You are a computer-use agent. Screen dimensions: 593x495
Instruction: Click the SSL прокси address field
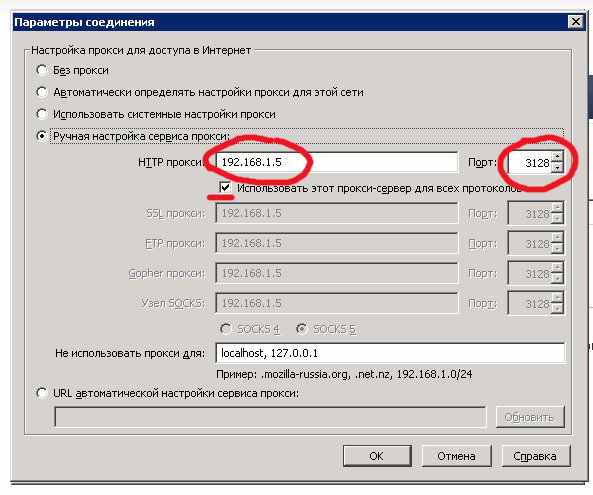(x=336, y=213)
